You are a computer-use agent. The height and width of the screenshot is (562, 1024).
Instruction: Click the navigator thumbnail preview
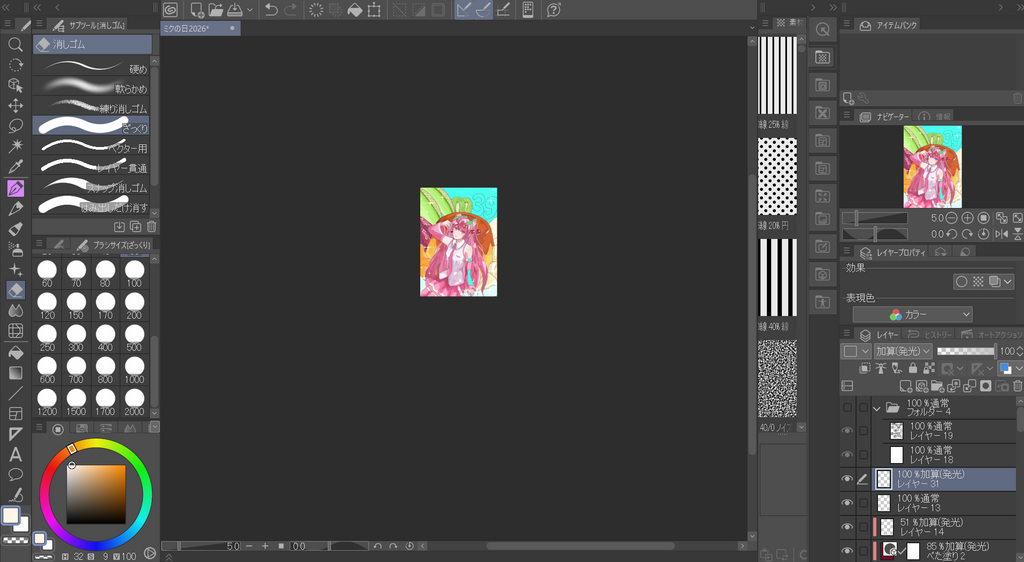point(932,153)
